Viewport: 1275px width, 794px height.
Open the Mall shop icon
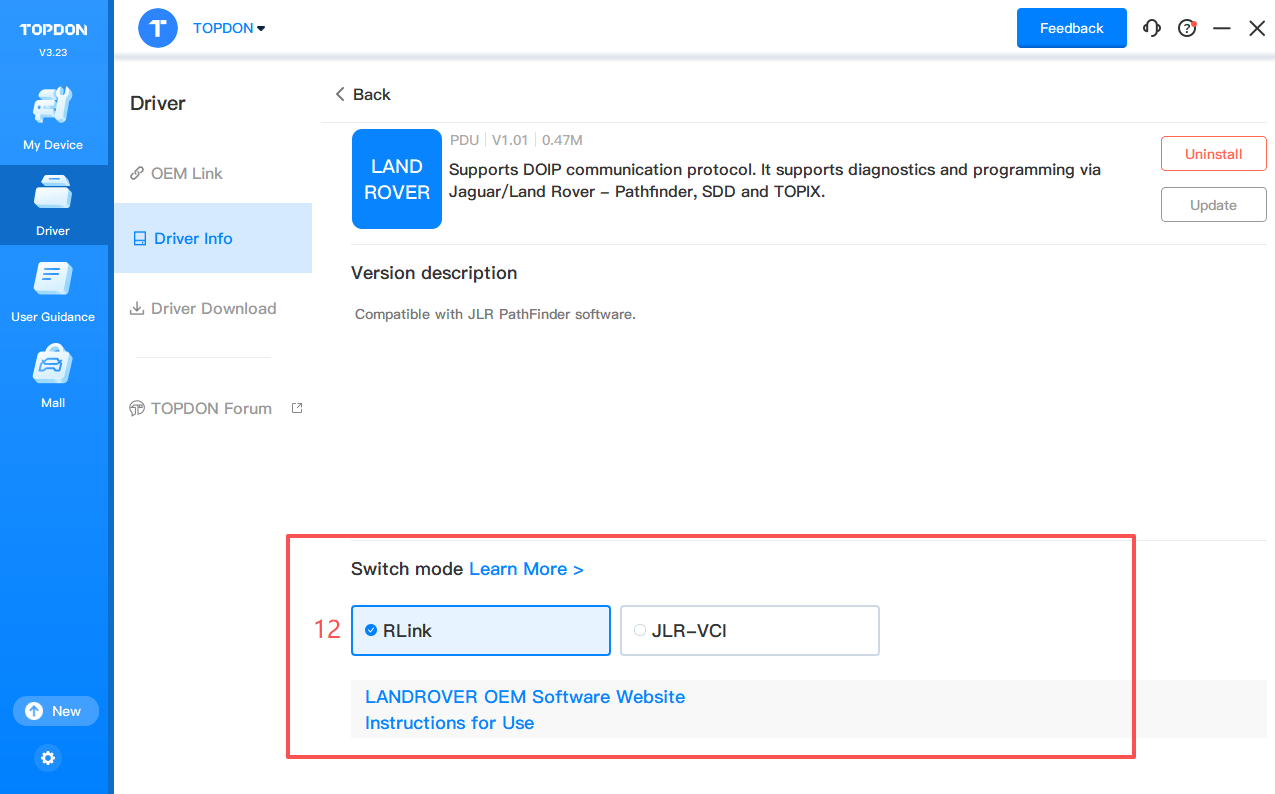[53, 376]
